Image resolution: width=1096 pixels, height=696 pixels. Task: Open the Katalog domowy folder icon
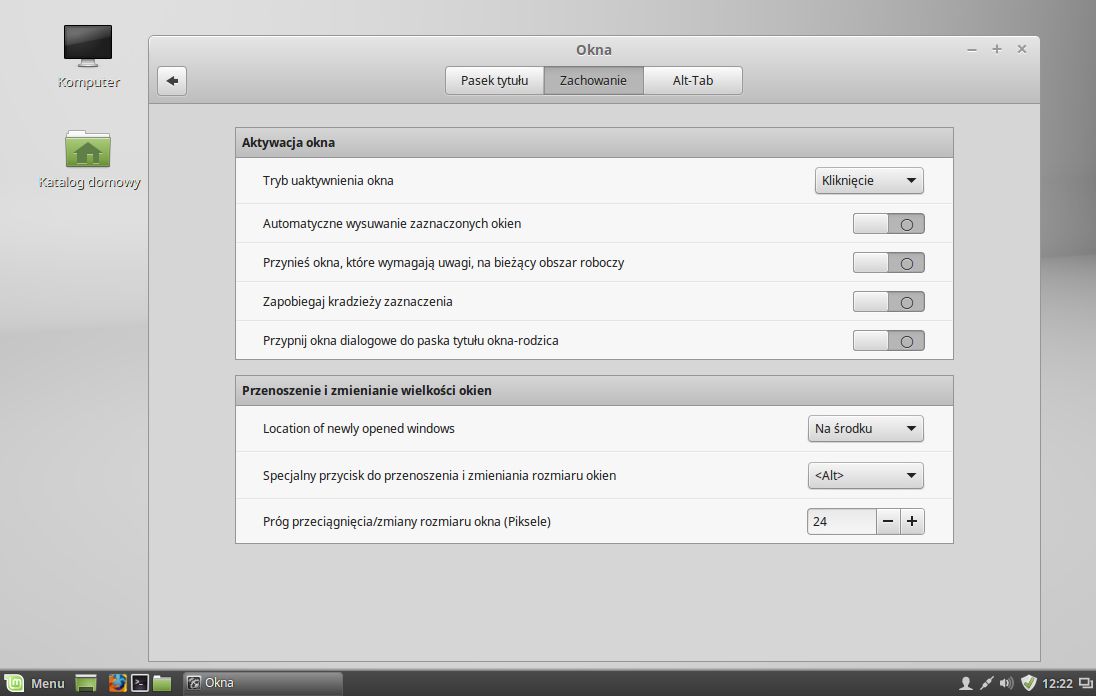89,160
